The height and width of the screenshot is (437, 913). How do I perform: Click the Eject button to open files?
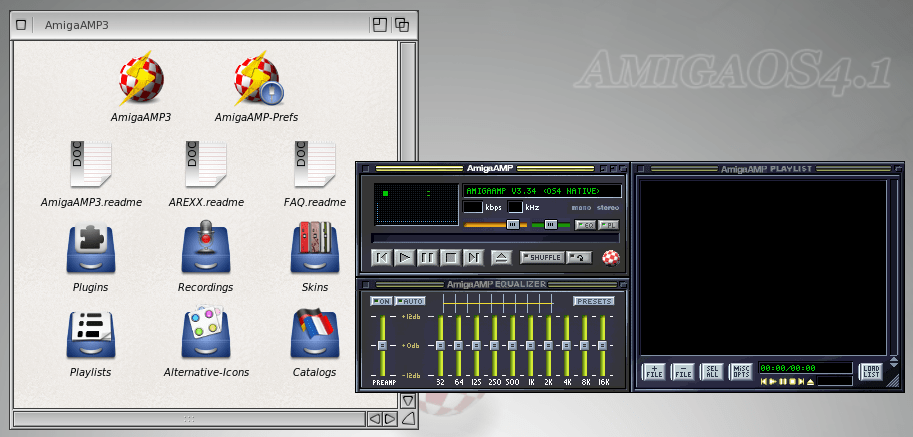tap(501, 258)
